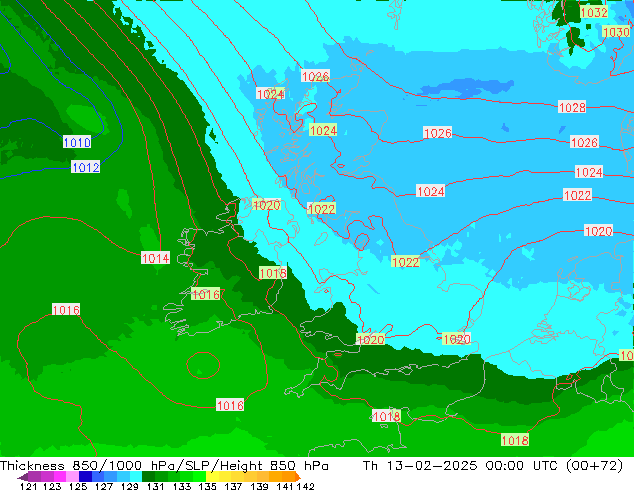Click the dark blue legend swatch at 125

click(85, 477)
